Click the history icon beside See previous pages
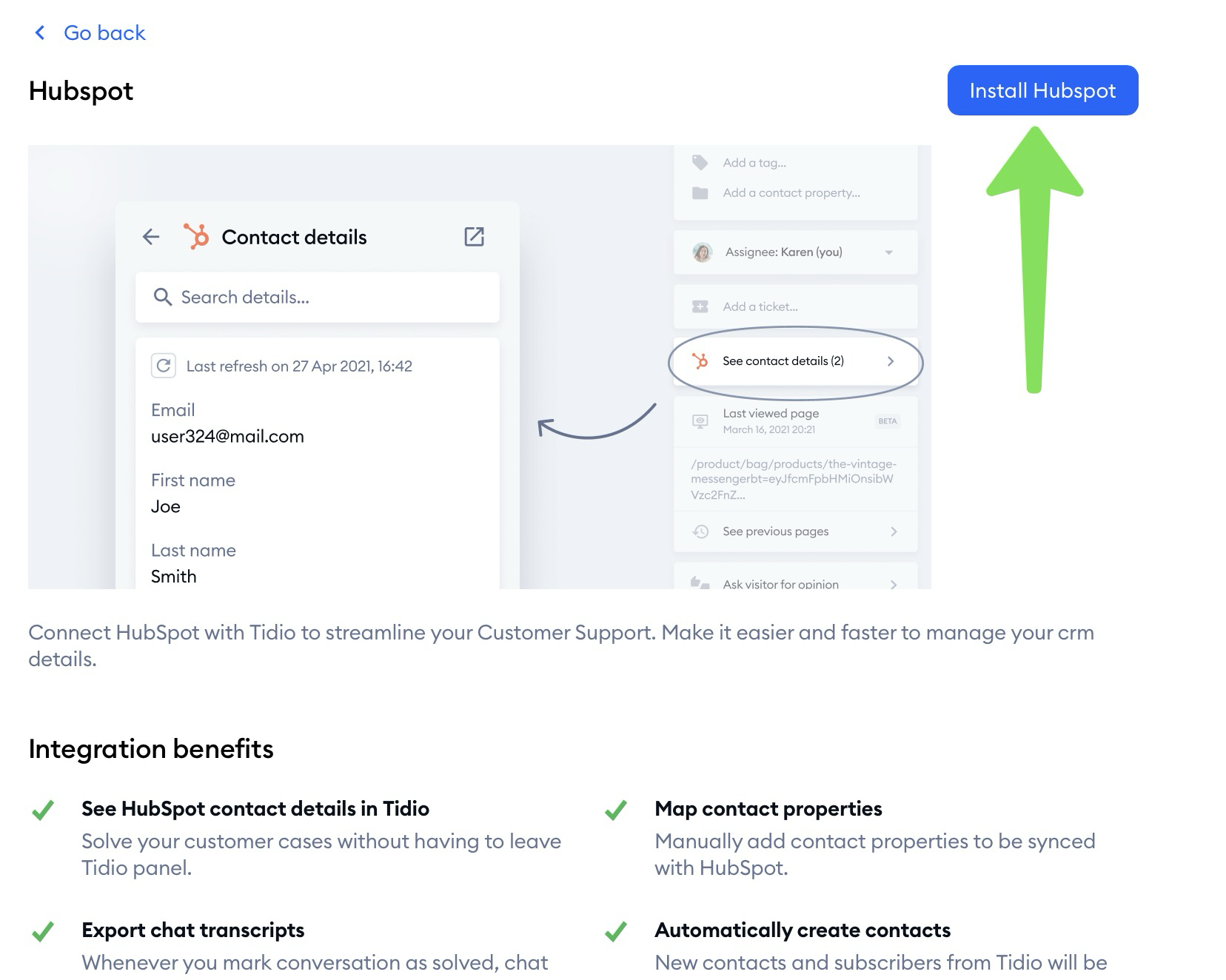1226x980 pixels. 699,531
